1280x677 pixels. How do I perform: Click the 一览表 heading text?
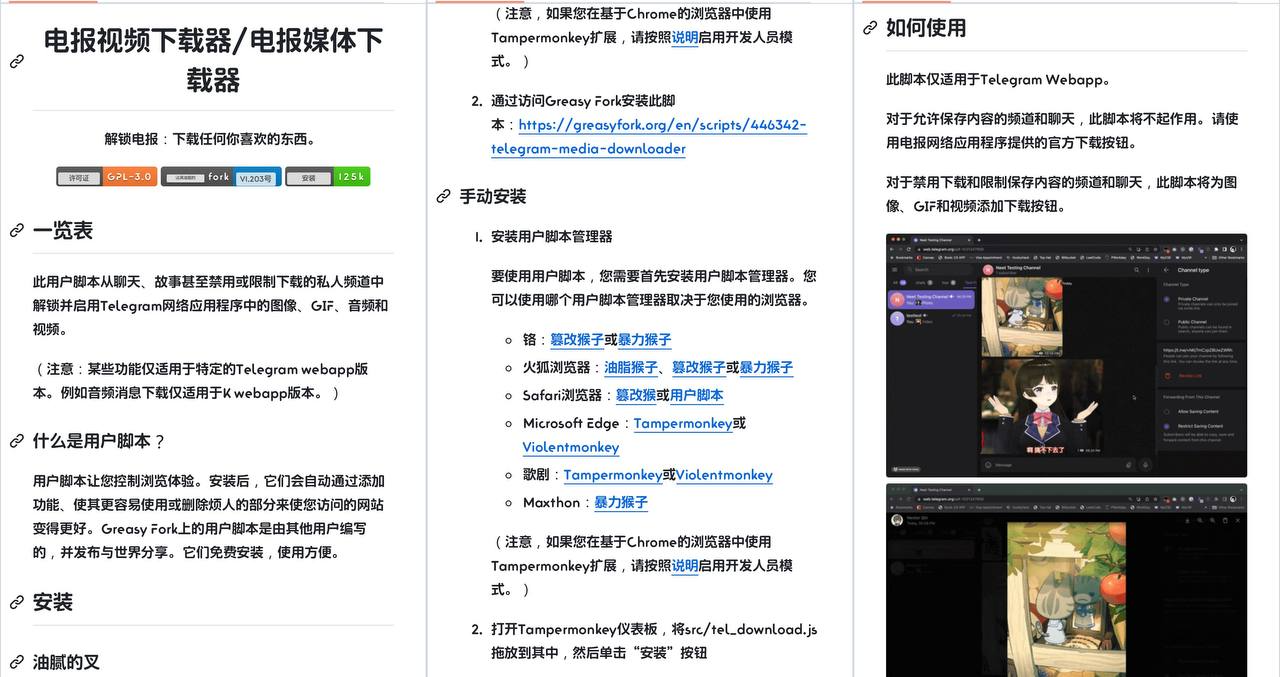(63, 231)
